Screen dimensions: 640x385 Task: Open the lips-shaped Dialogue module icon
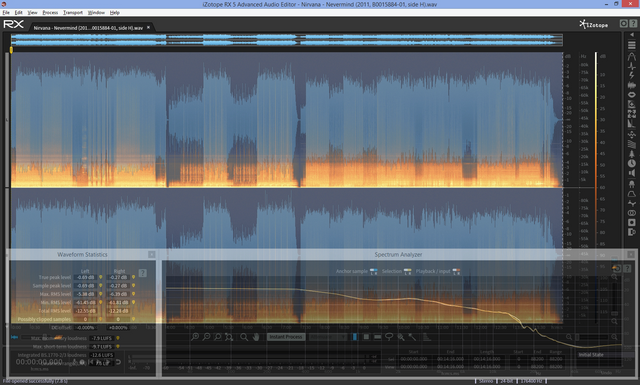tap(631, 95)
